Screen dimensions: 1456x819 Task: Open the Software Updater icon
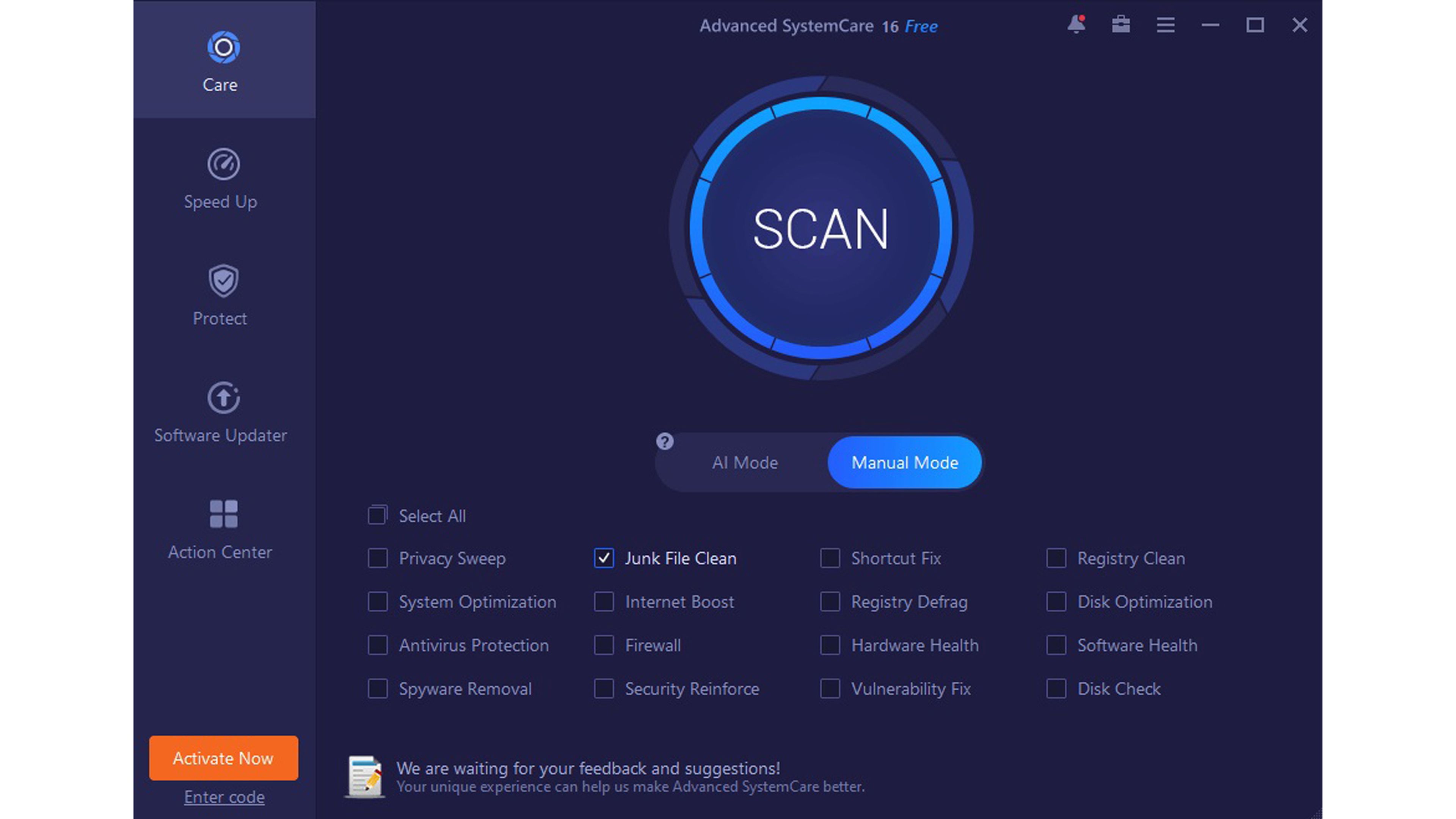pyautogui.click(x=223, y=398)
